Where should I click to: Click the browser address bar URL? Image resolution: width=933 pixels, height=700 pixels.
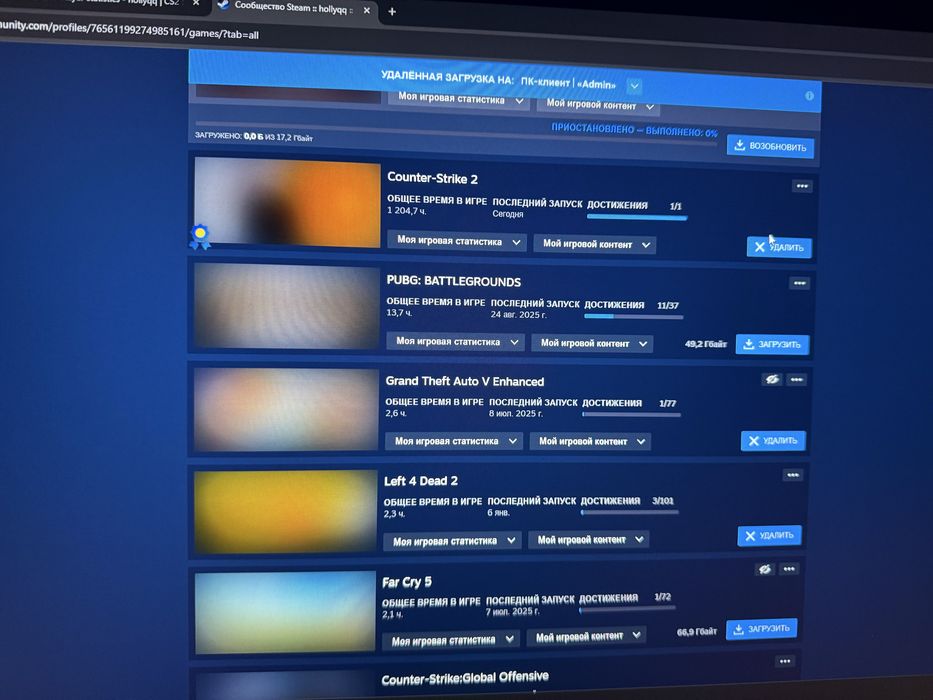(x=129, y=30)
